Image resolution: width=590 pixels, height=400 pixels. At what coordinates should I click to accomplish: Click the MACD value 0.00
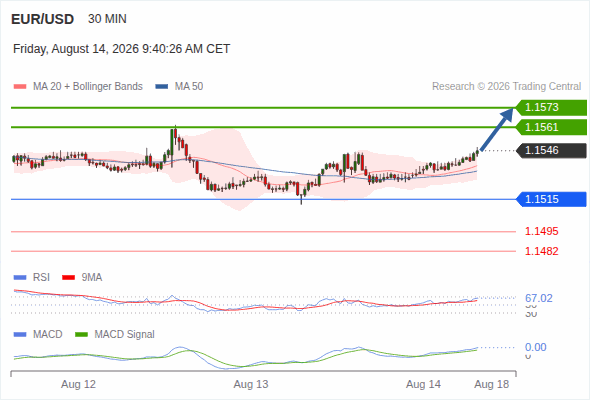535,347
